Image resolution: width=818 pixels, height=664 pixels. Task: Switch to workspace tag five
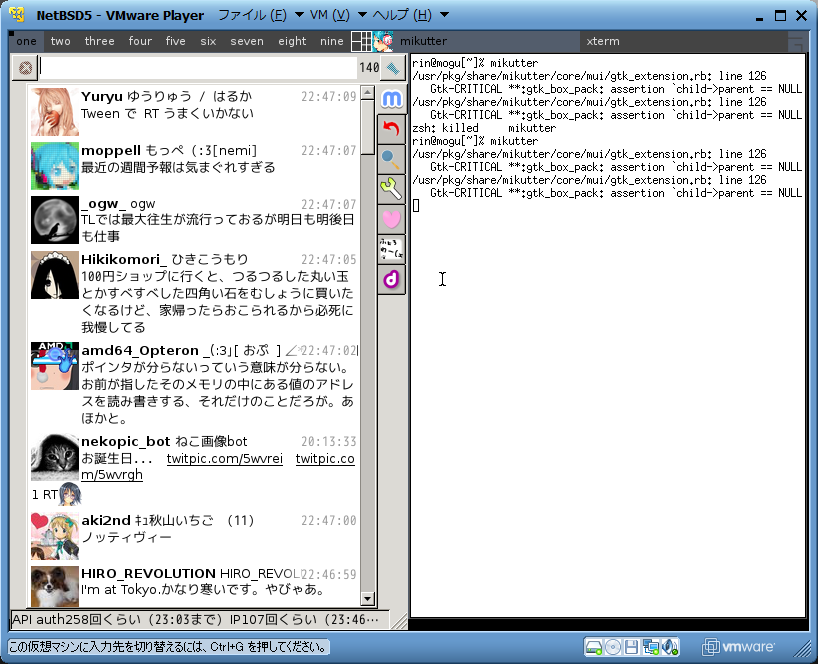click(176, 41)
